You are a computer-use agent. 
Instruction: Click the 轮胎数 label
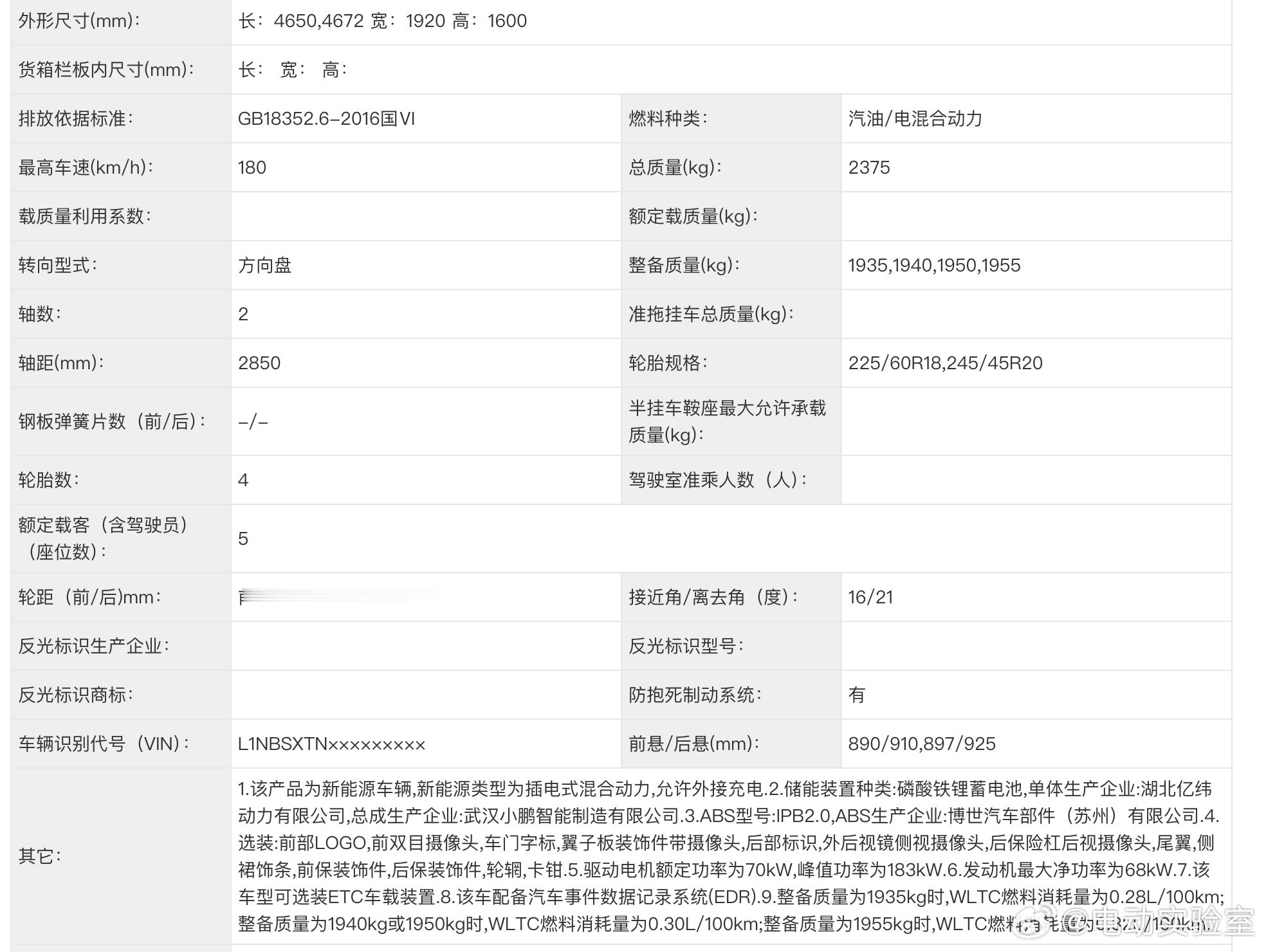(49, 480)
